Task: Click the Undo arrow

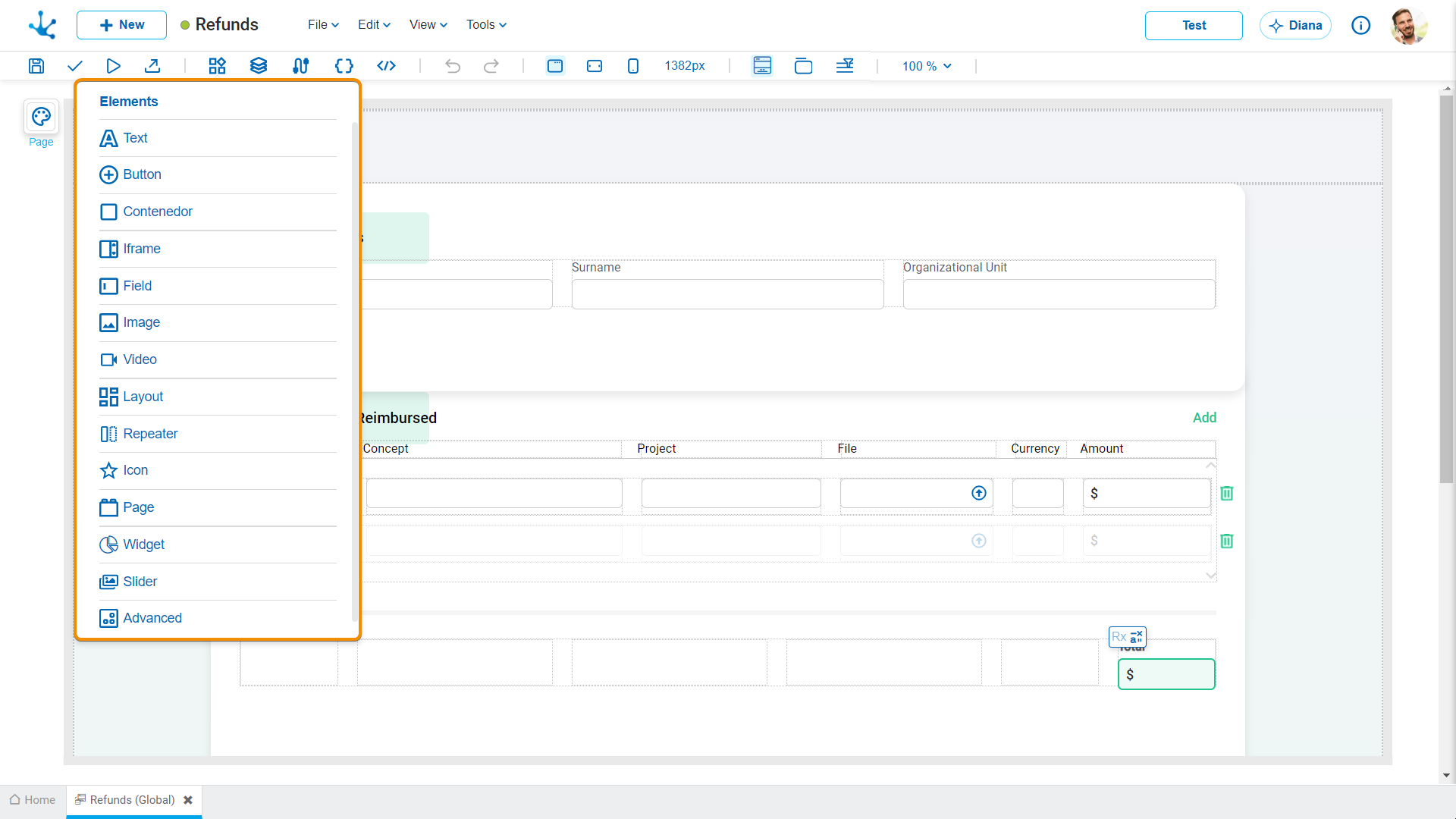Action: tap(453, 66)
